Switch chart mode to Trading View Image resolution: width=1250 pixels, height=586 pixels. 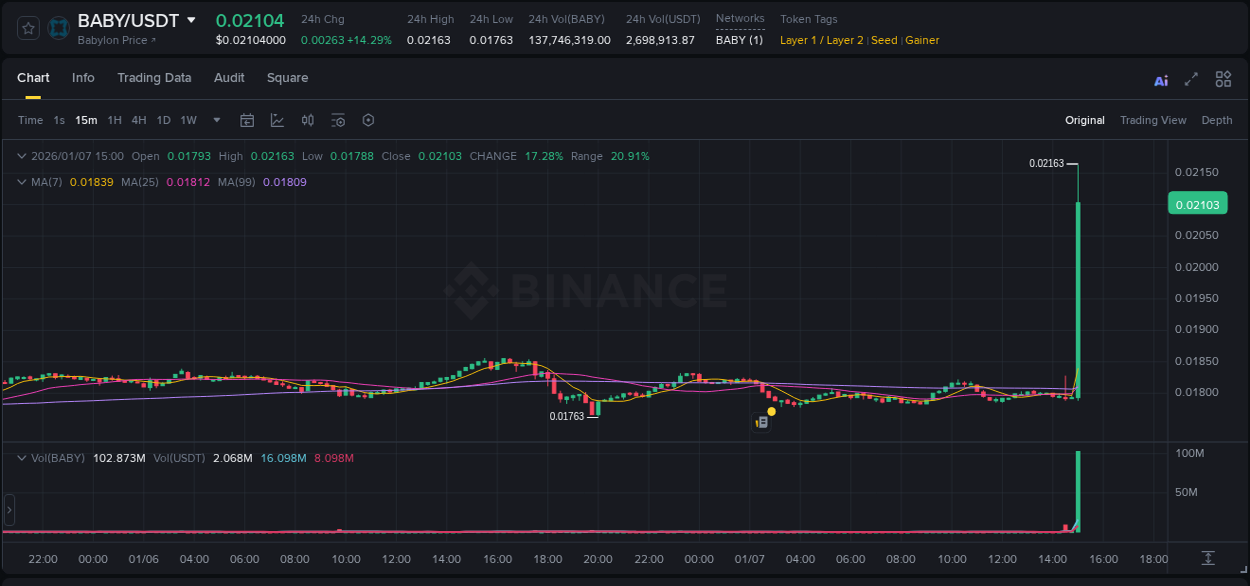point(1153,120)
